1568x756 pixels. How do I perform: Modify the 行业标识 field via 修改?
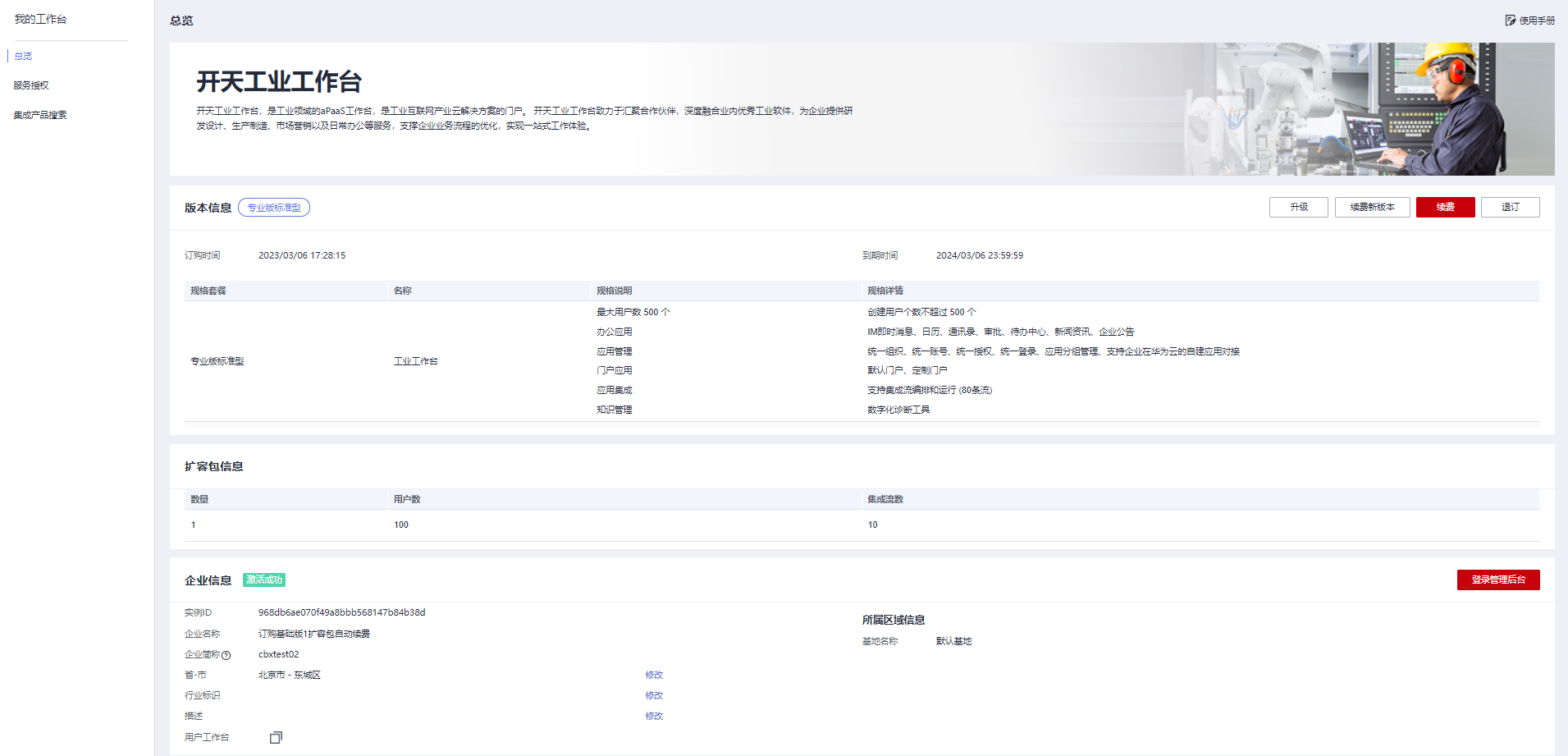click(x=654, y=695)
